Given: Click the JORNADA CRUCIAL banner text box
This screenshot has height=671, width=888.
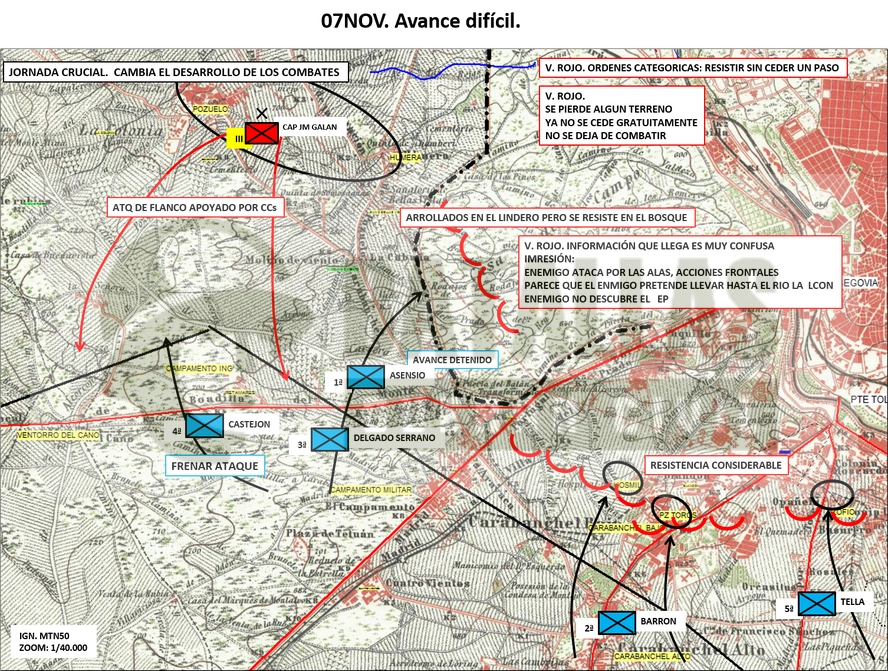Looking at the screenshot, I should (174, 72).
